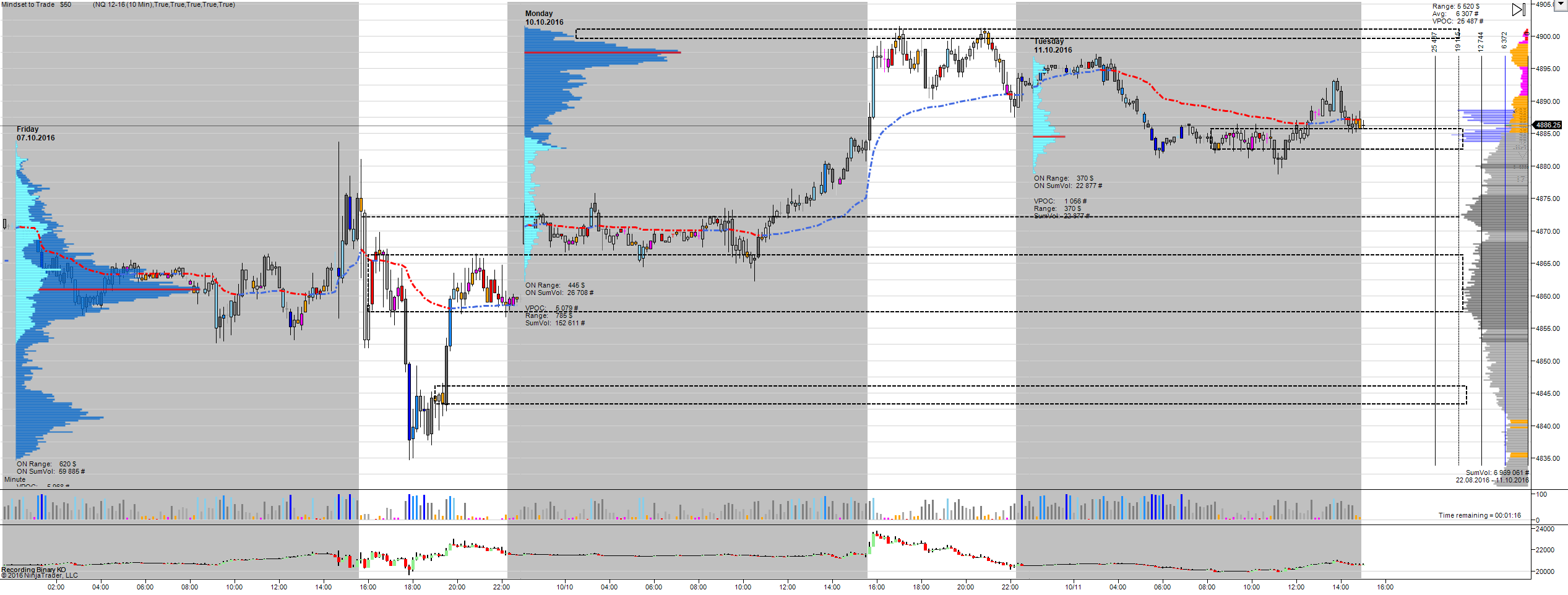1568x595 pixels.
Task: Select the current price marker 4886.25
Action: [1548, 125]
